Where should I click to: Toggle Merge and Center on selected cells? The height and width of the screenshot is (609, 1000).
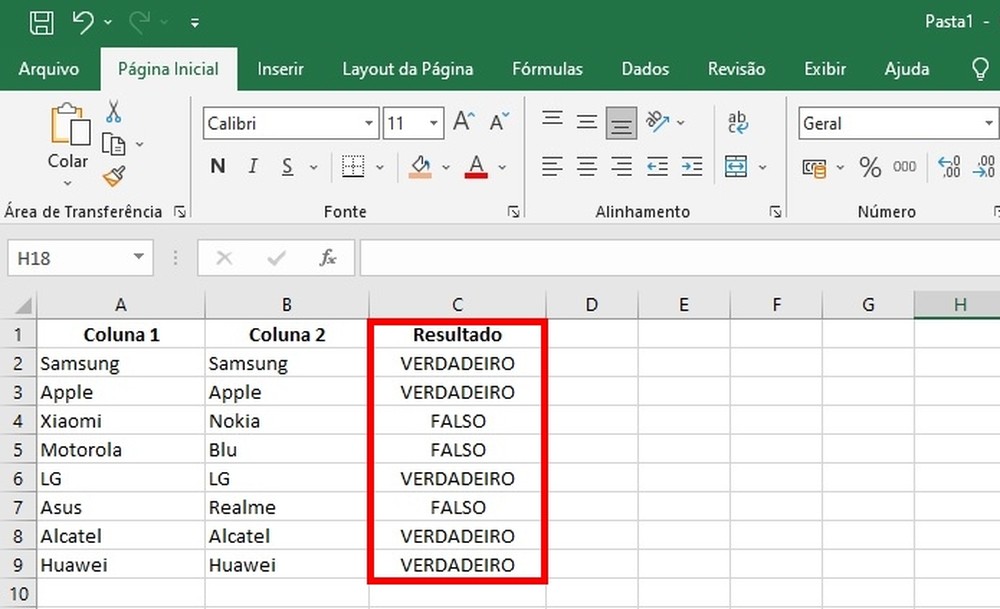pos(737,166)
